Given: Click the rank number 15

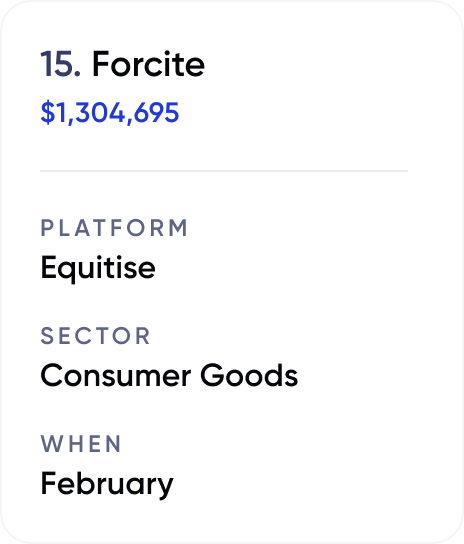Looking at the screenshot, I should 61,64.
